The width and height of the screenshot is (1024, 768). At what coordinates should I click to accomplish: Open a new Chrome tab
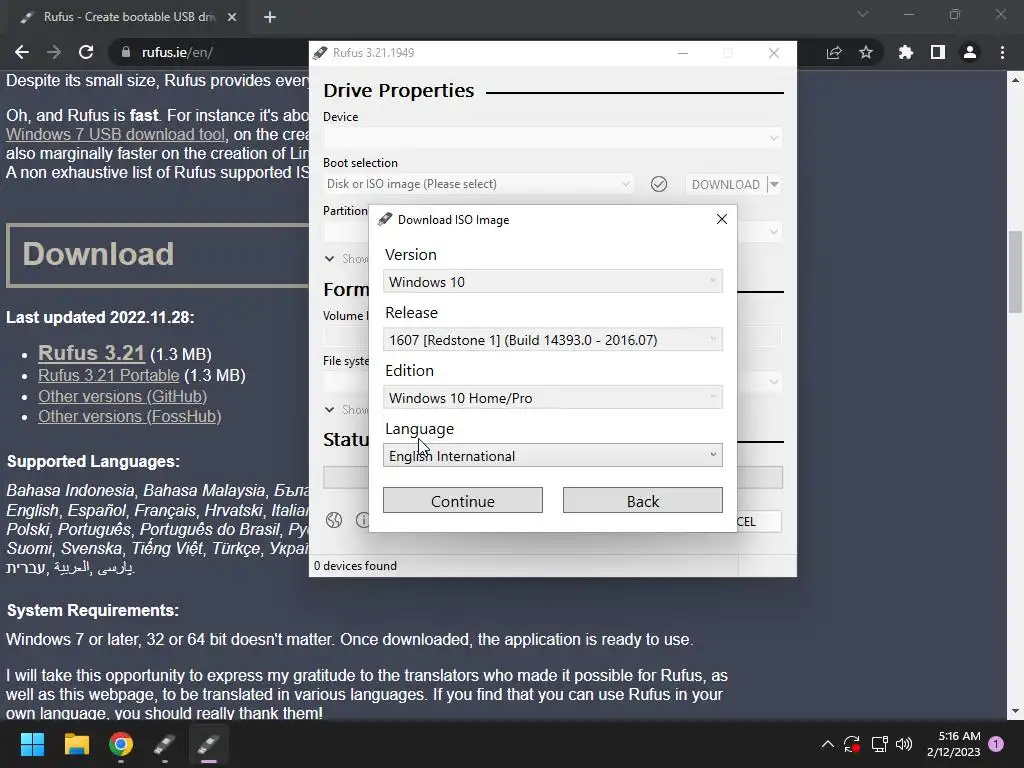pos(270,17)
